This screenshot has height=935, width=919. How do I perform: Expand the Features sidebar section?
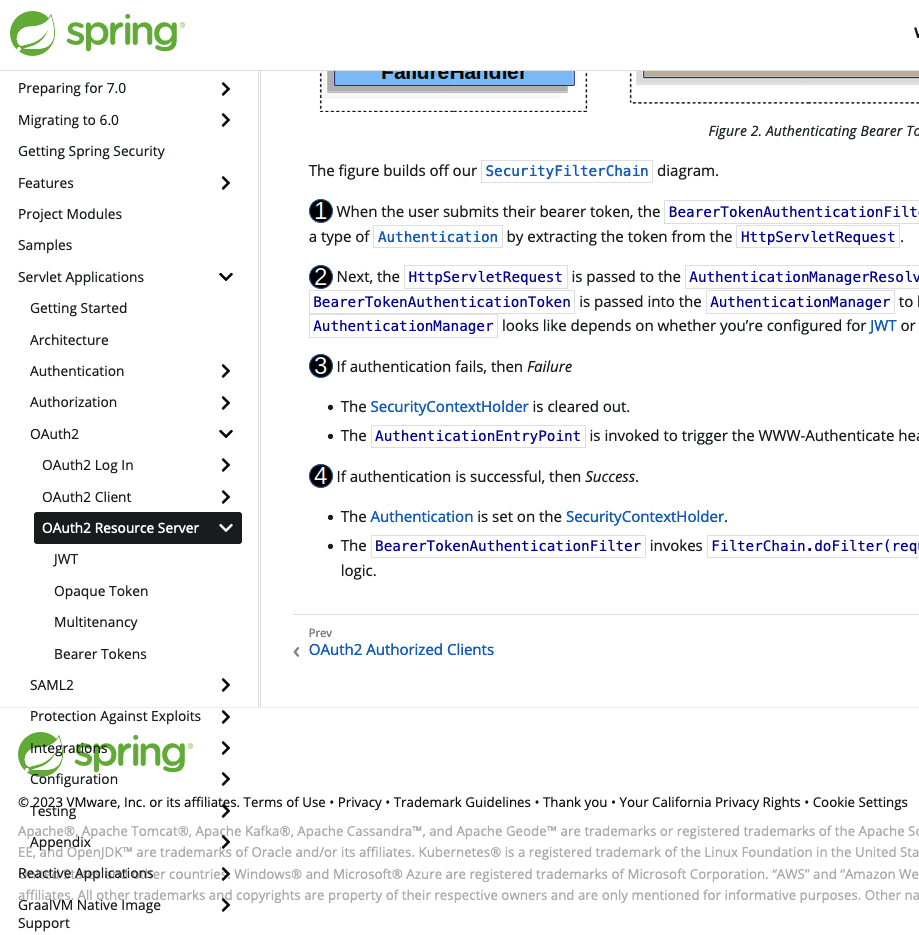coord(225,183)
